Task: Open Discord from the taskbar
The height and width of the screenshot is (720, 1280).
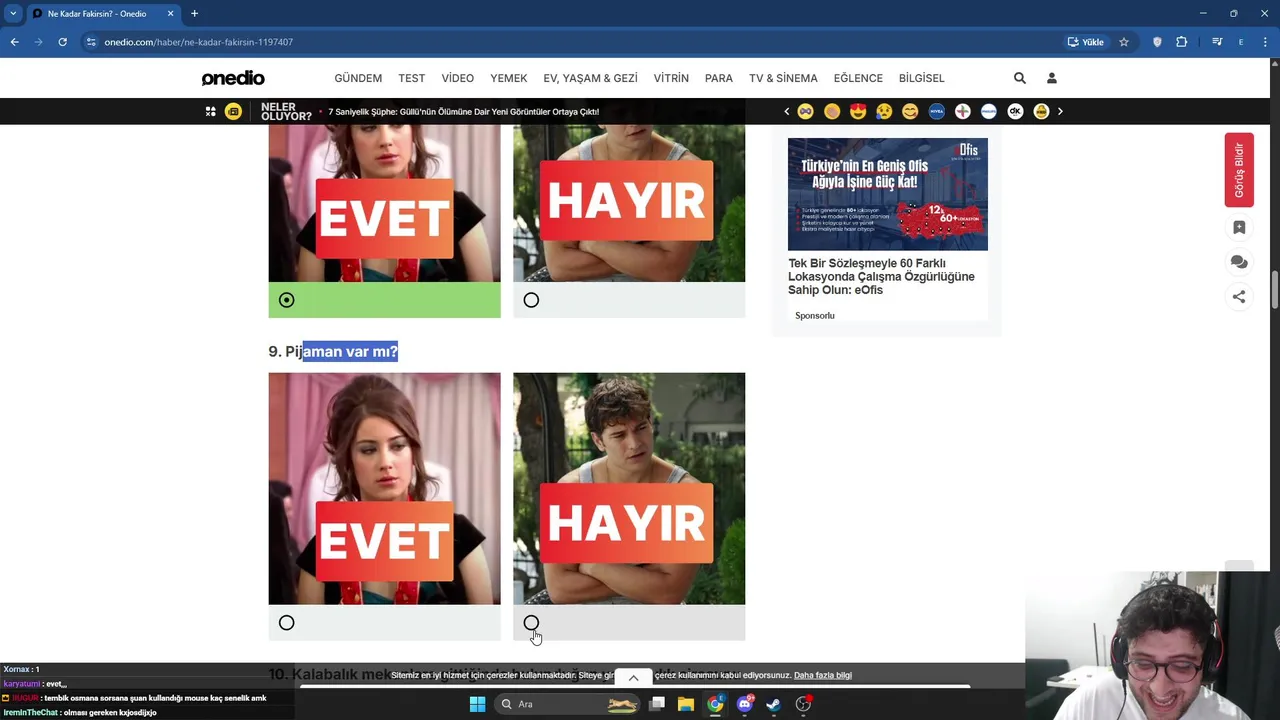Action: [744, 704]
